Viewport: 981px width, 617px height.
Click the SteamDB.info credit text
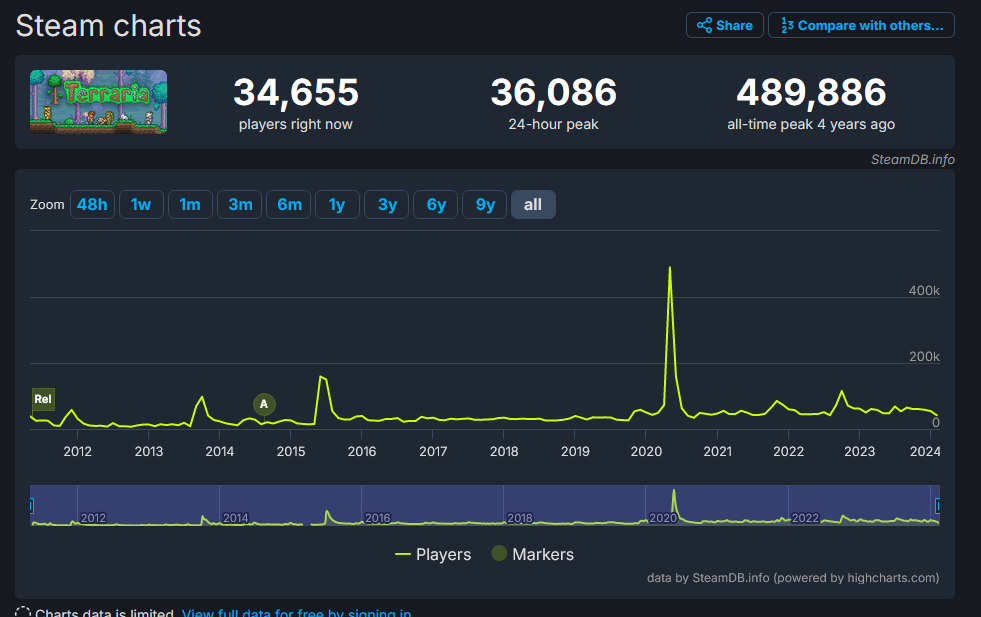(x=913, y=160)
